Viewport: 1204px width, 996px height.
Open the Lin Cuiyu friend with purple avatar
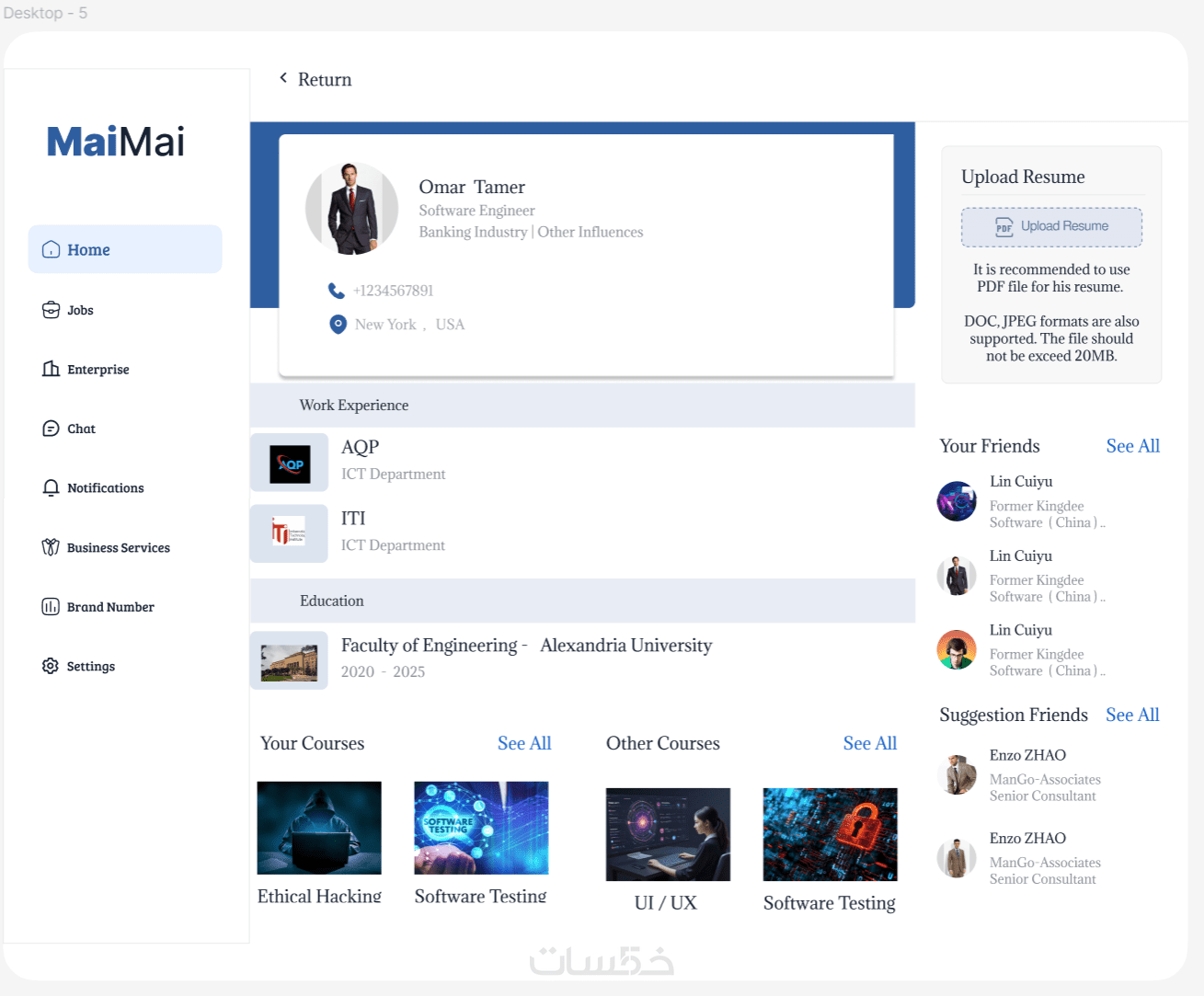coord(957,501)
